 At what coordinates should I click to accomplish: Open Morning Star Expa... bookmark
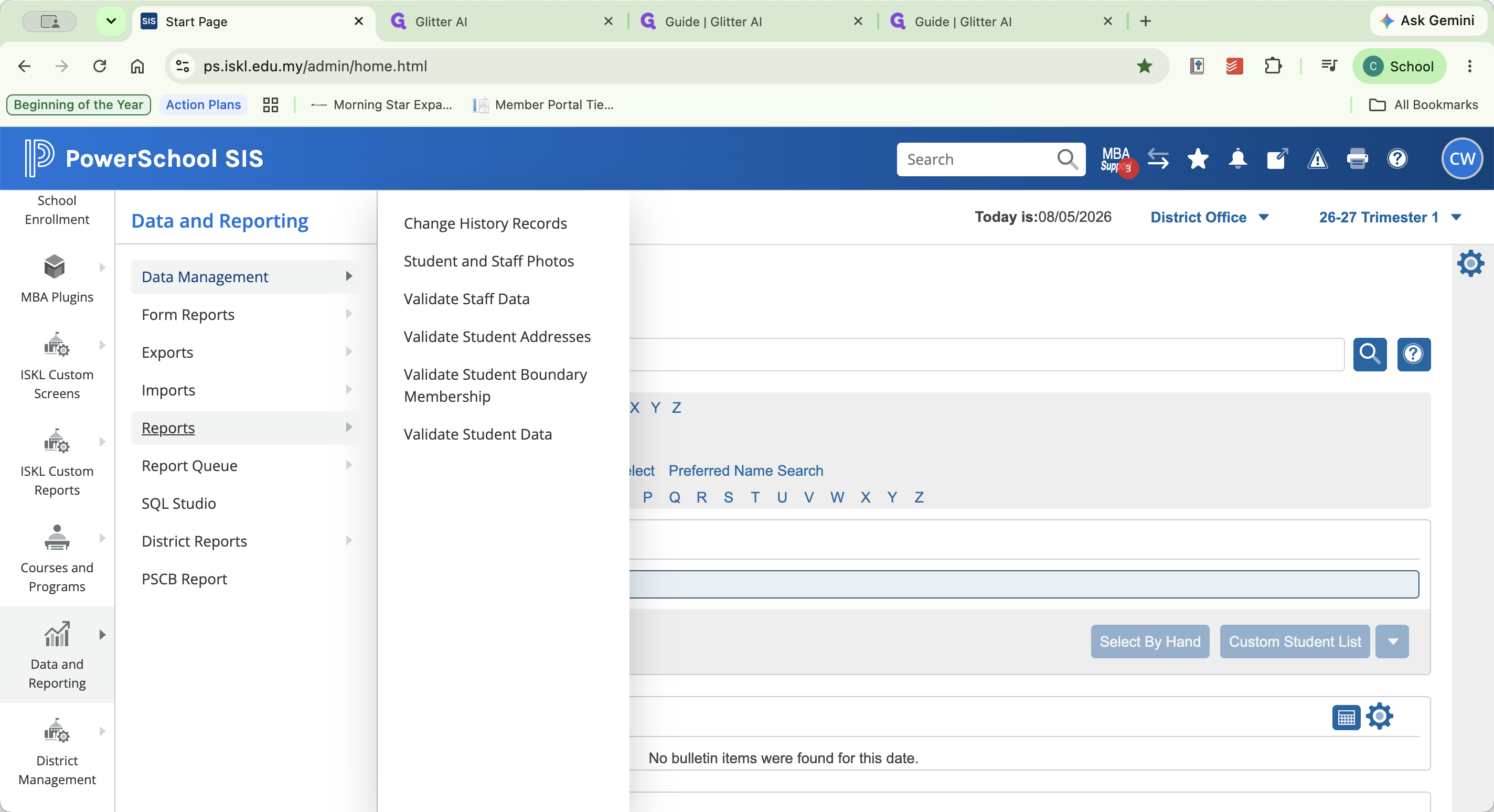381,105
